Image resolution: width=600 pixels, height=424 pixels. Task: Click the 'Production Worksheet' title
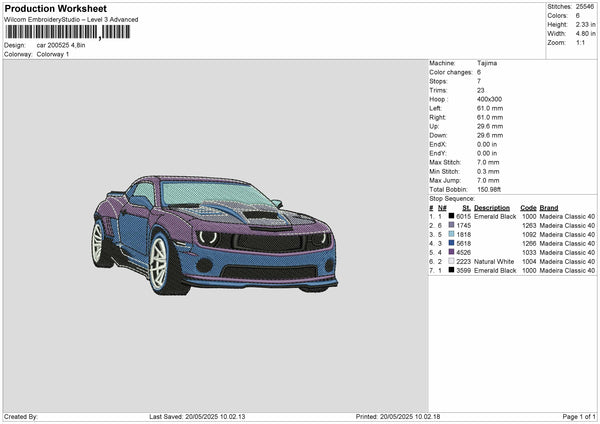tap(55, 8)
